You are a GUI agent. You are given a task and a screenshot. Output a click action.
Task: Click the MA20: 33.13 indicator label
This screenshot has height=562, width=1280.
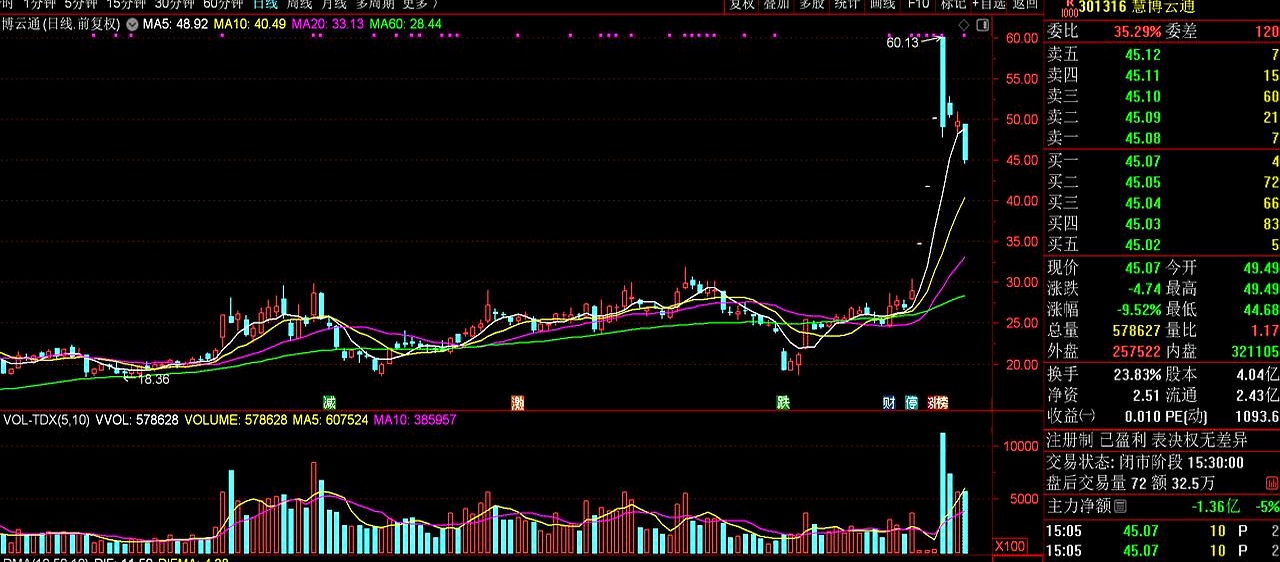point(327,23)
